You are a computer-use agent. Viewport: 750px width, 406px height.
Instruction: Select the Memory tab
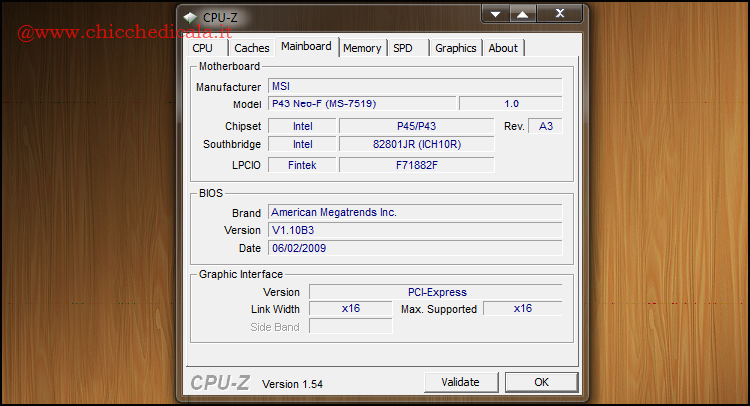tap(362, 48)
